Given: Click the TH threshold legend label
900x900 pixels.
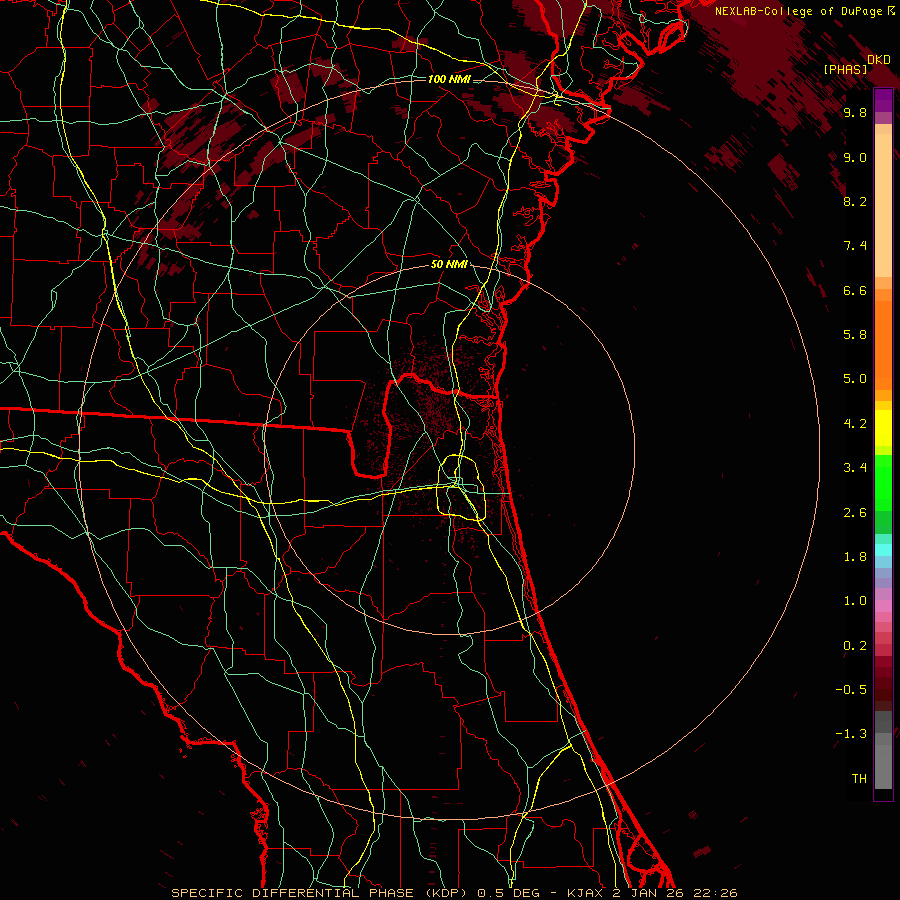Looking at the screenshot, I should point(859,779).
